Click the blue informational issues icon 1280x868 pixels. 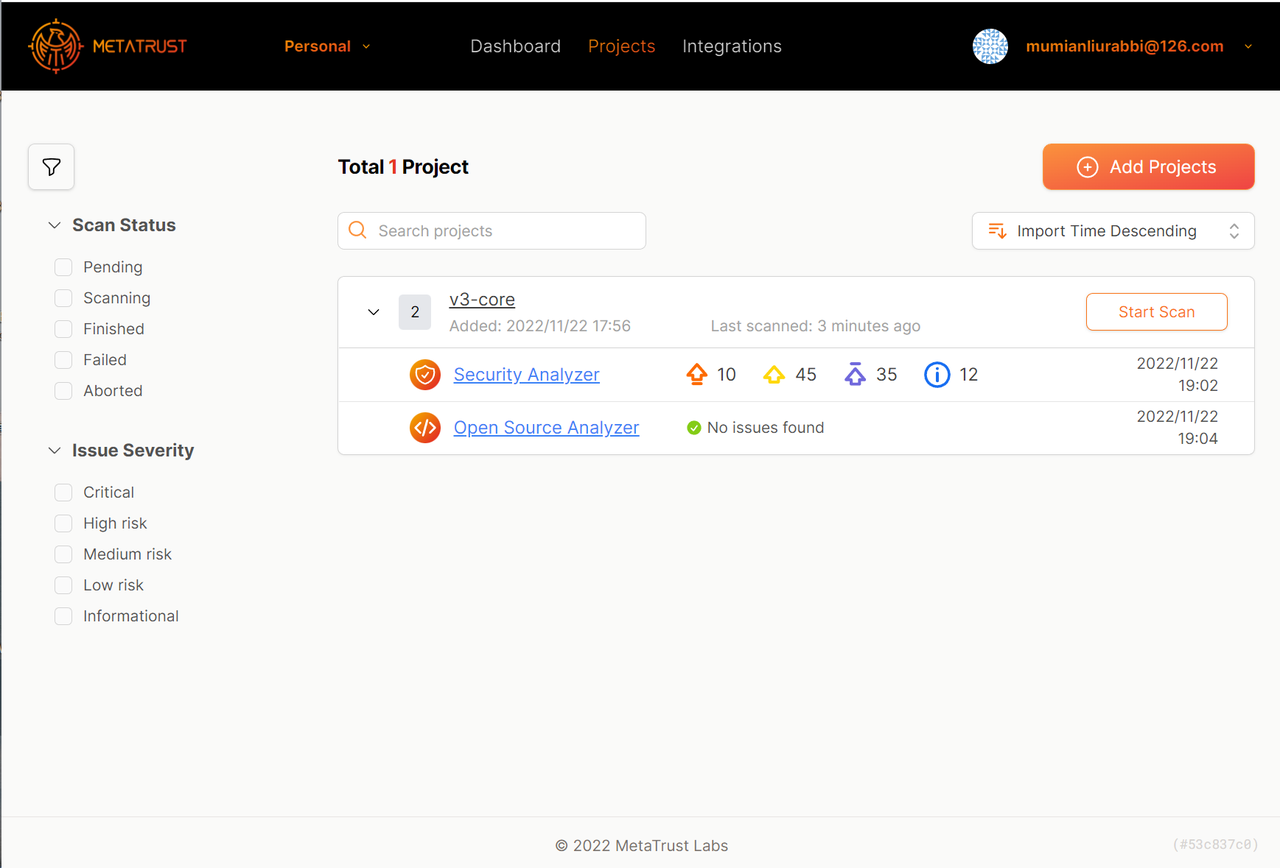point(937,375)
